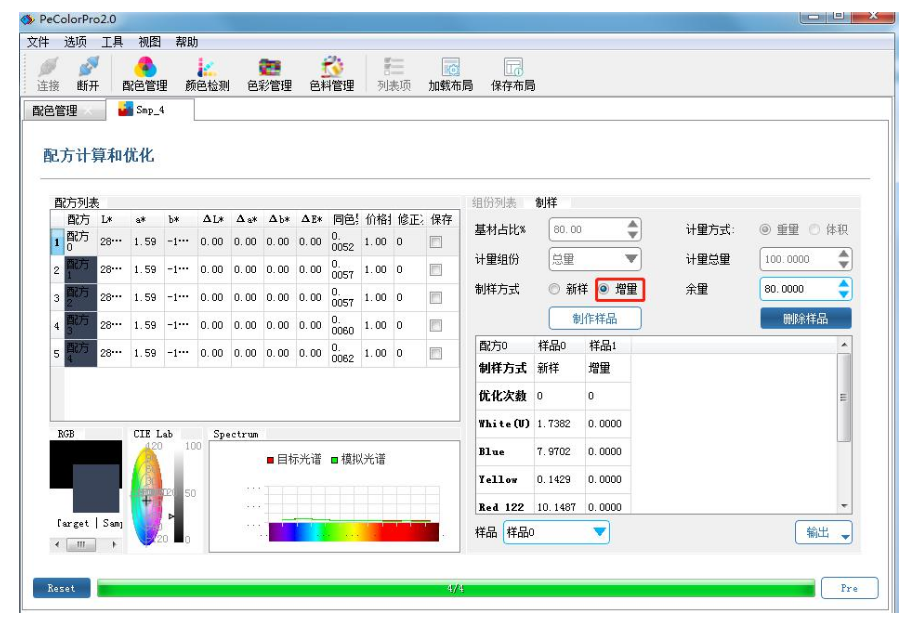Image resolution: width=917 pixels, height=628 pixels.
Task: Decrease the 余量 spinner value
Action: click(843, 295)
